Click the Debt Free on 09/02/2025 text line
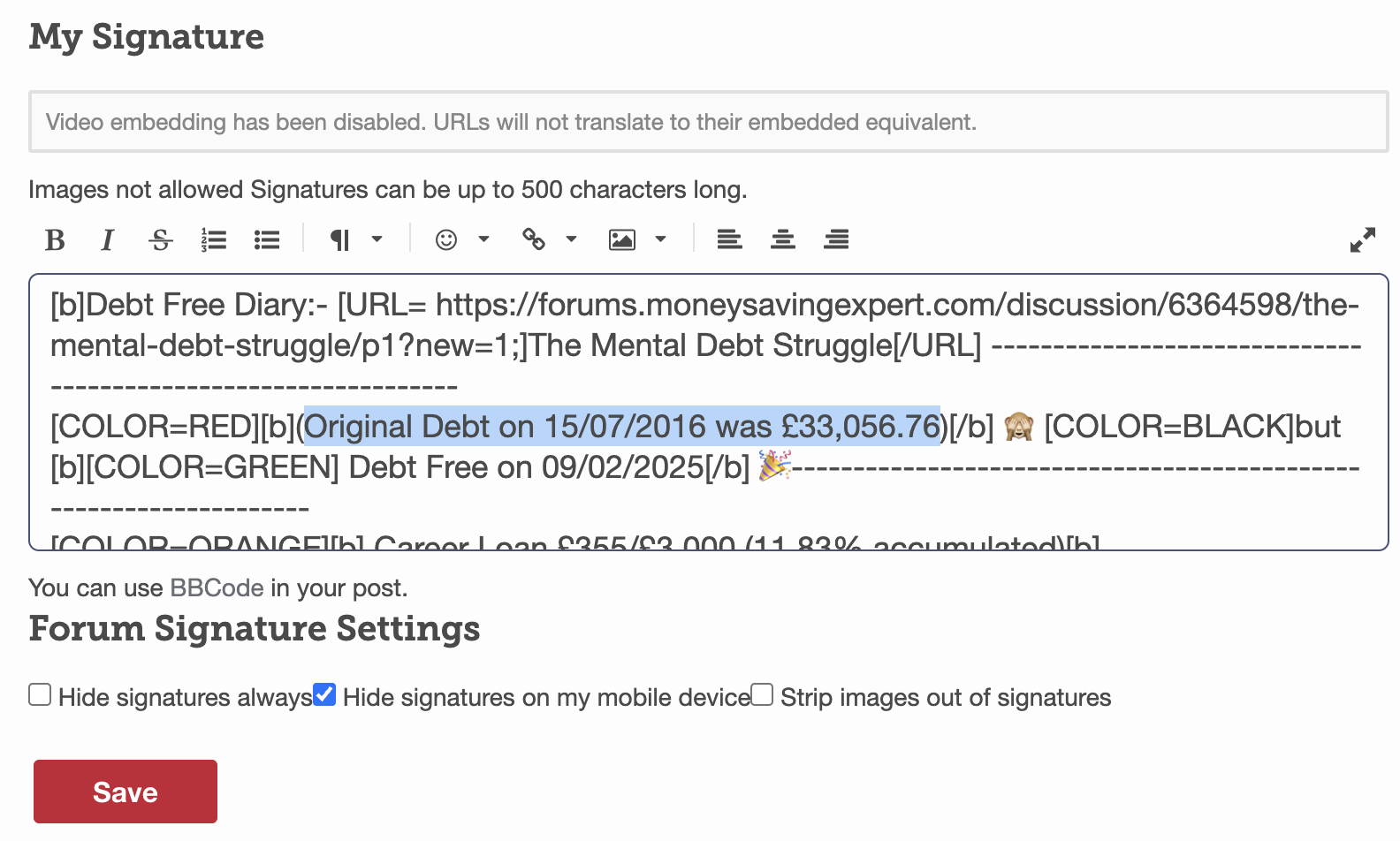Viewport: 1400px width, 841px height. (549, 467)
